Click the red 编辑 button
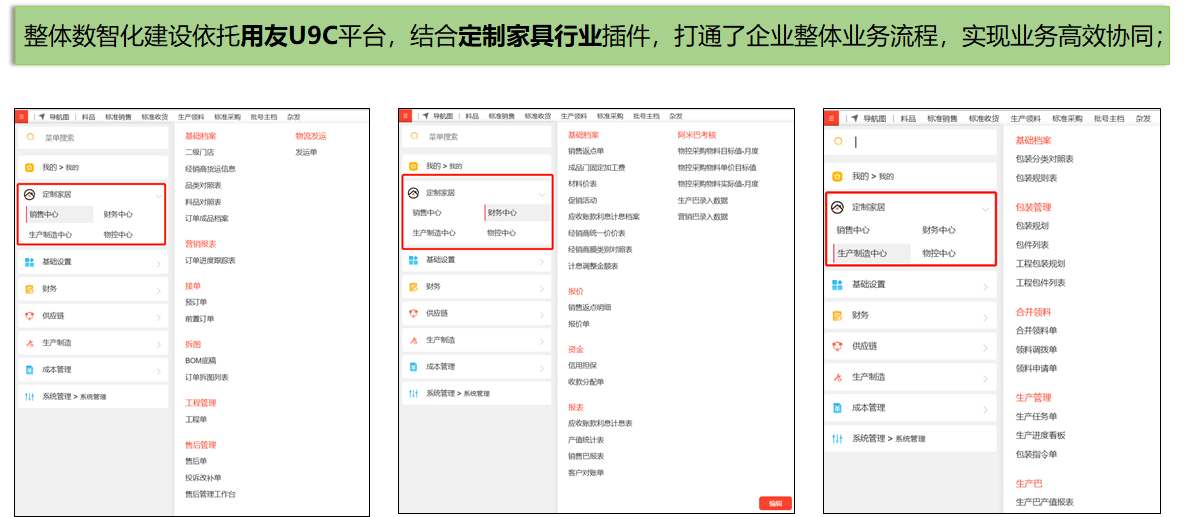The width and height of the screenshot is (1195, 517). (x=775, y=503)
